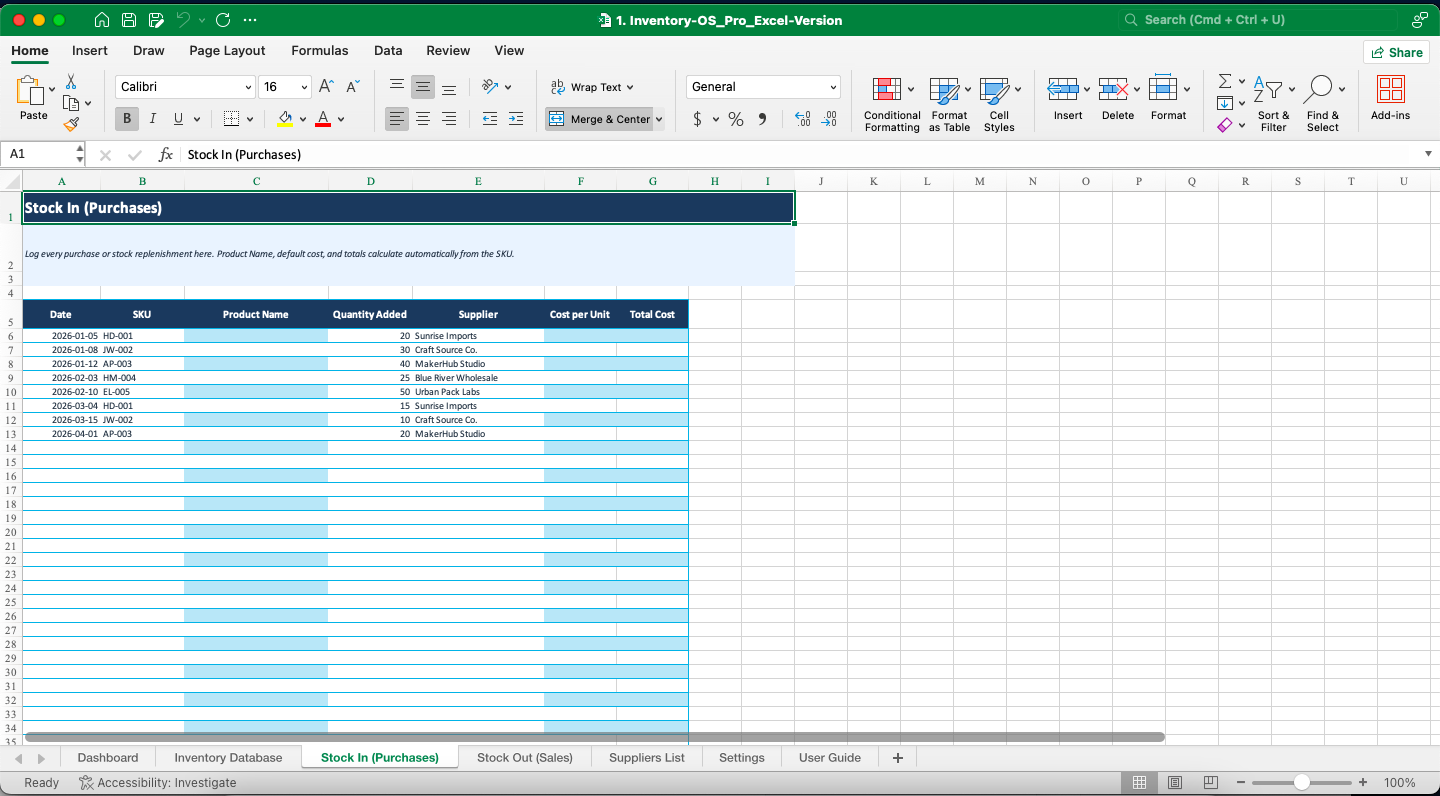Apply the Percent number style
Image resolution: width=1440 pixels, height=796 pixels.
[735, 119]
